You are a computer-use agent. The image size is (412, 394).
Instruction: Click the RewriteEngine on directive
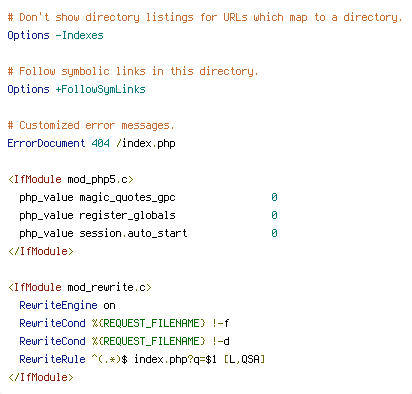(x=67, y=305)
